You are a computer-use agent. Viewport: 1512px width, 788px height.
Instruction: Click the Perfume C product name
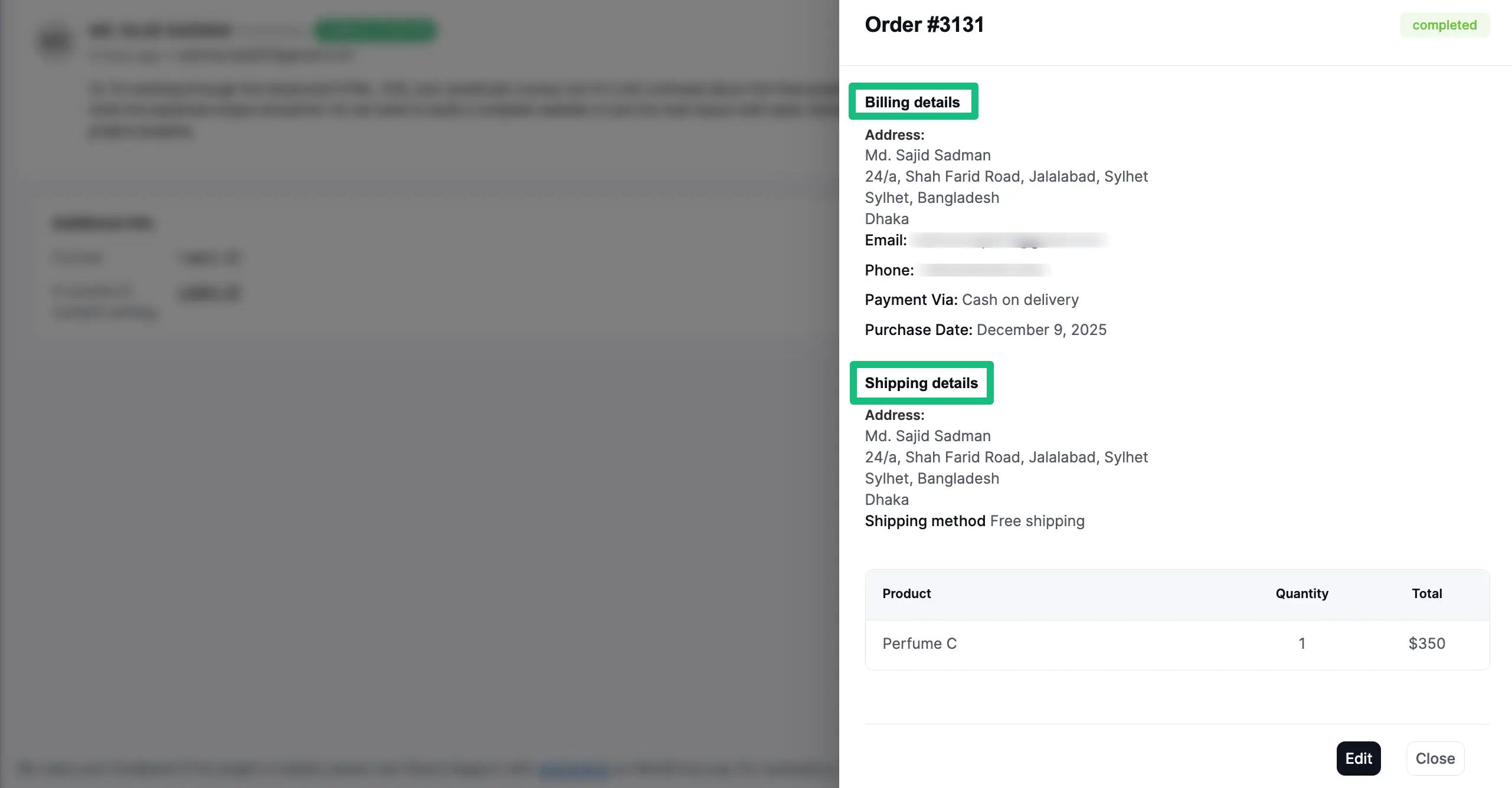[919, 643]
